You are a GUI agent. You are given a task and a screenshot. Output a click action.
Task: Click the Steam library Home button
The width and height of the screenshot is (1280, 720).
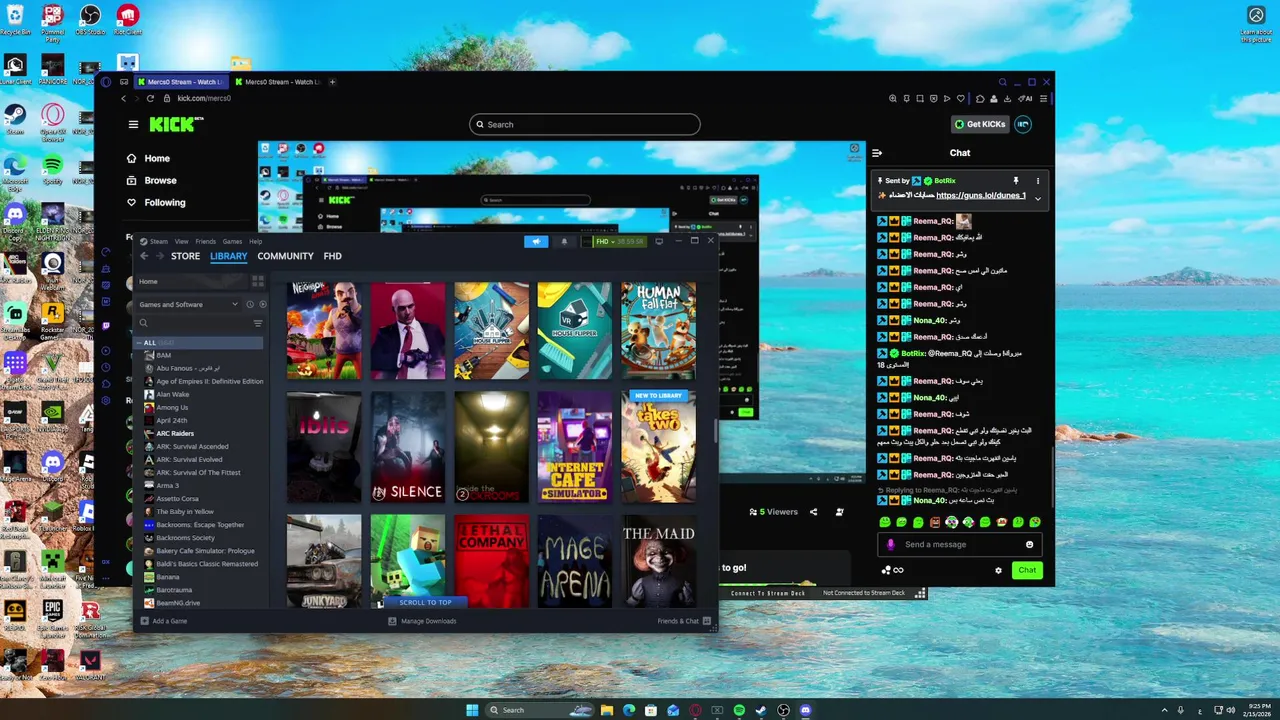click(190, 282)
